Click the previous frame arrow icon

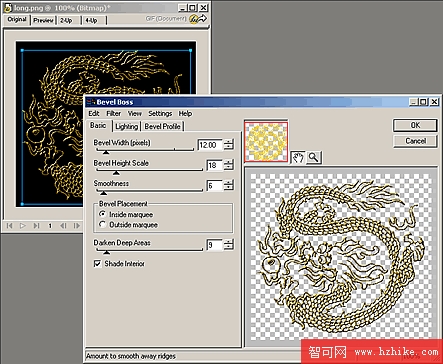tap(63, 226)
